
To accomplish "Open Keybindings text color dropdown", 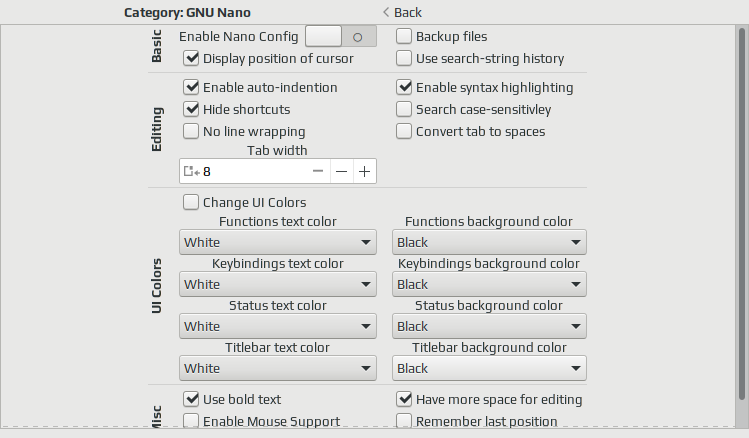I will point(278,284).
